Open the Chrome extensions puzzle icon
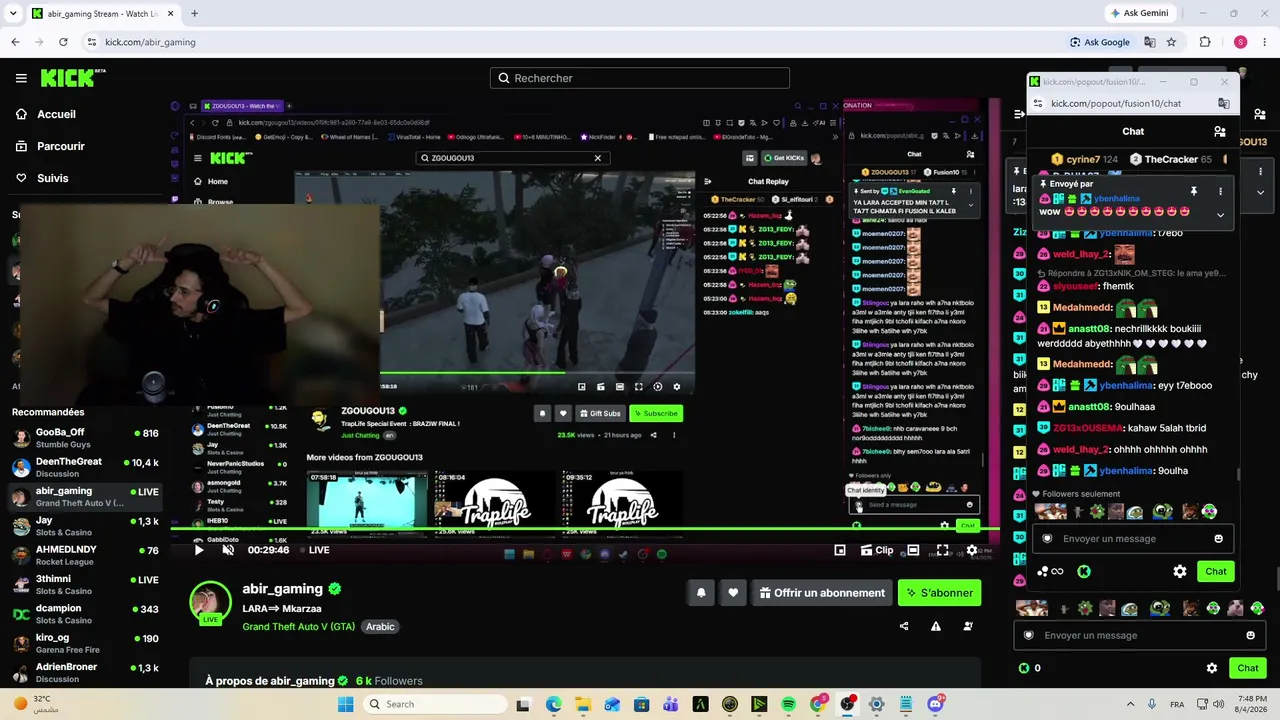This screenshot has width=1280, height=720. [1205, 42]
